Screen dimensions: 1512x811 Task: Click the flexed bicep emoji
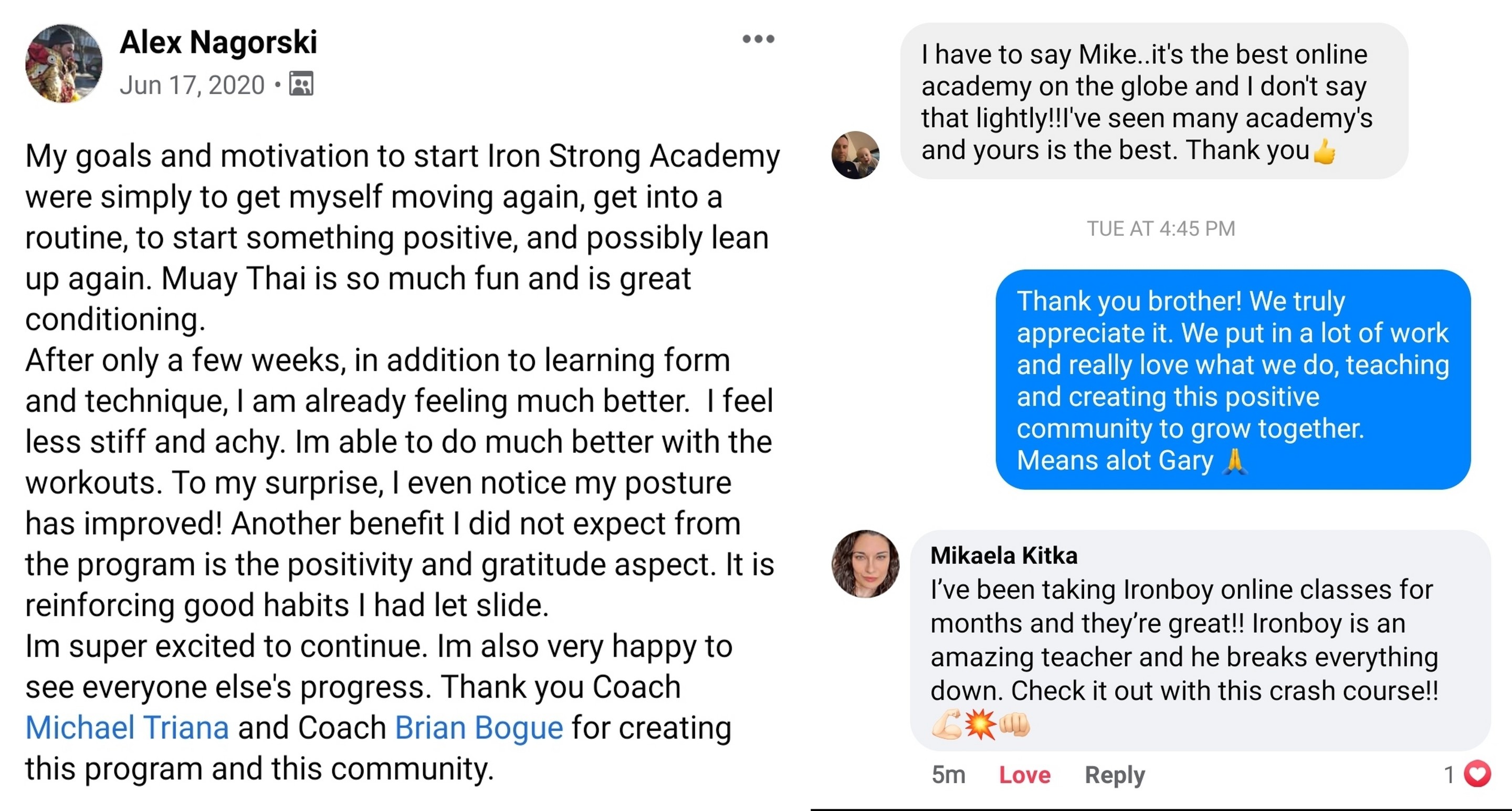coord(946,724)
